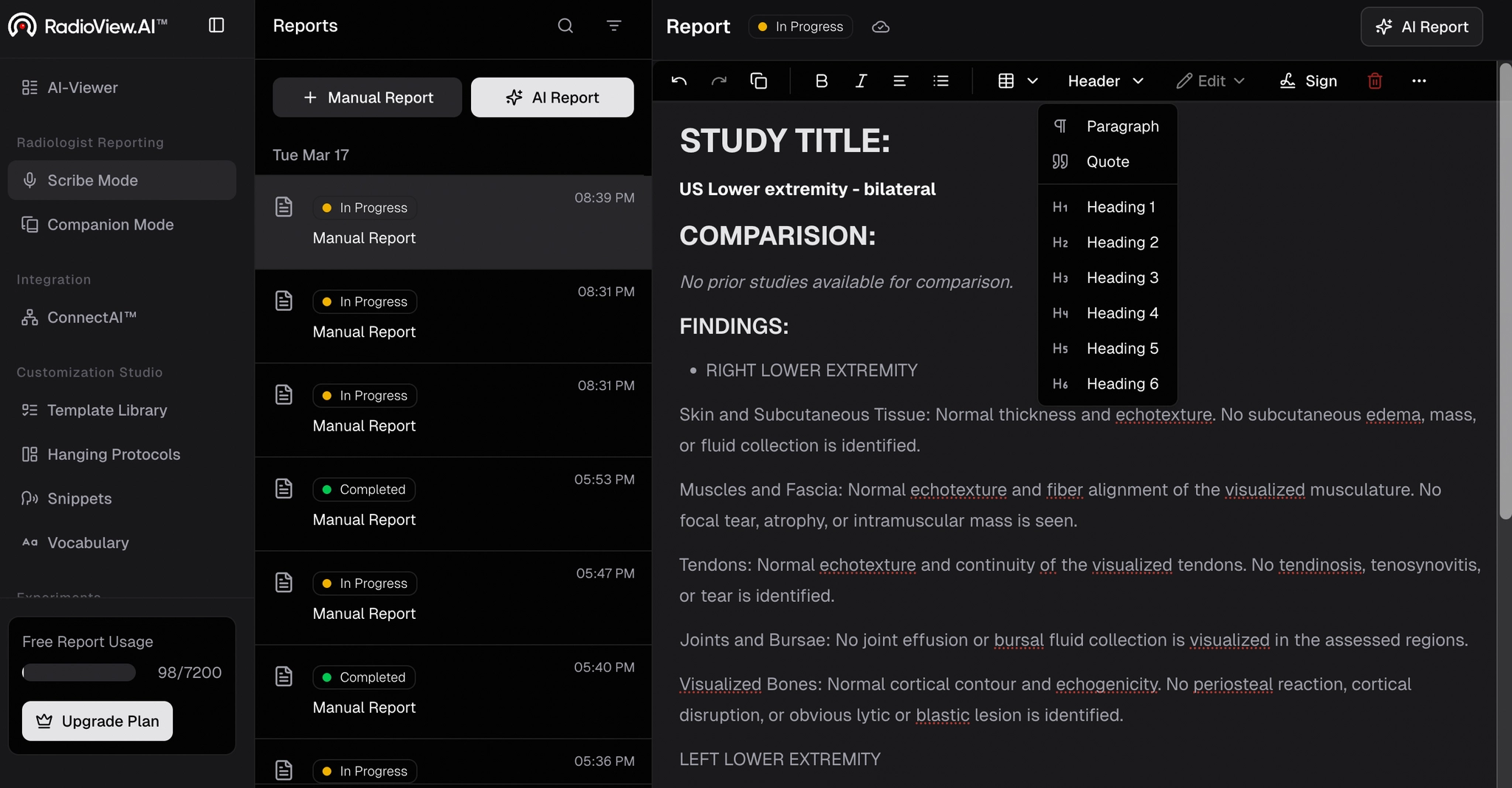Click the cloud sync status icon
Screen dimensions: 1512x788
[x=881, y=27]
